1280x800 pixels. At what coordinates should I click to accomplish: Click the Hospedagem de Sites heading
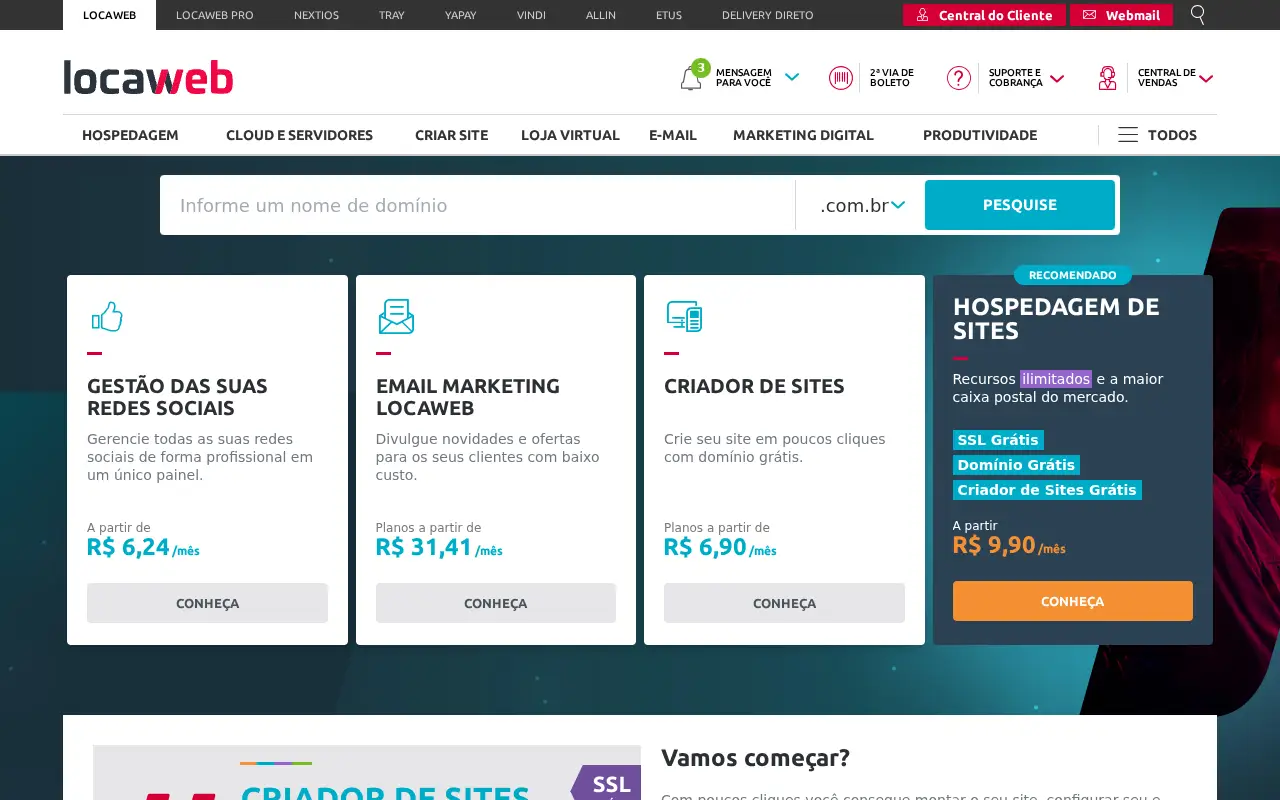point(1056,319)
